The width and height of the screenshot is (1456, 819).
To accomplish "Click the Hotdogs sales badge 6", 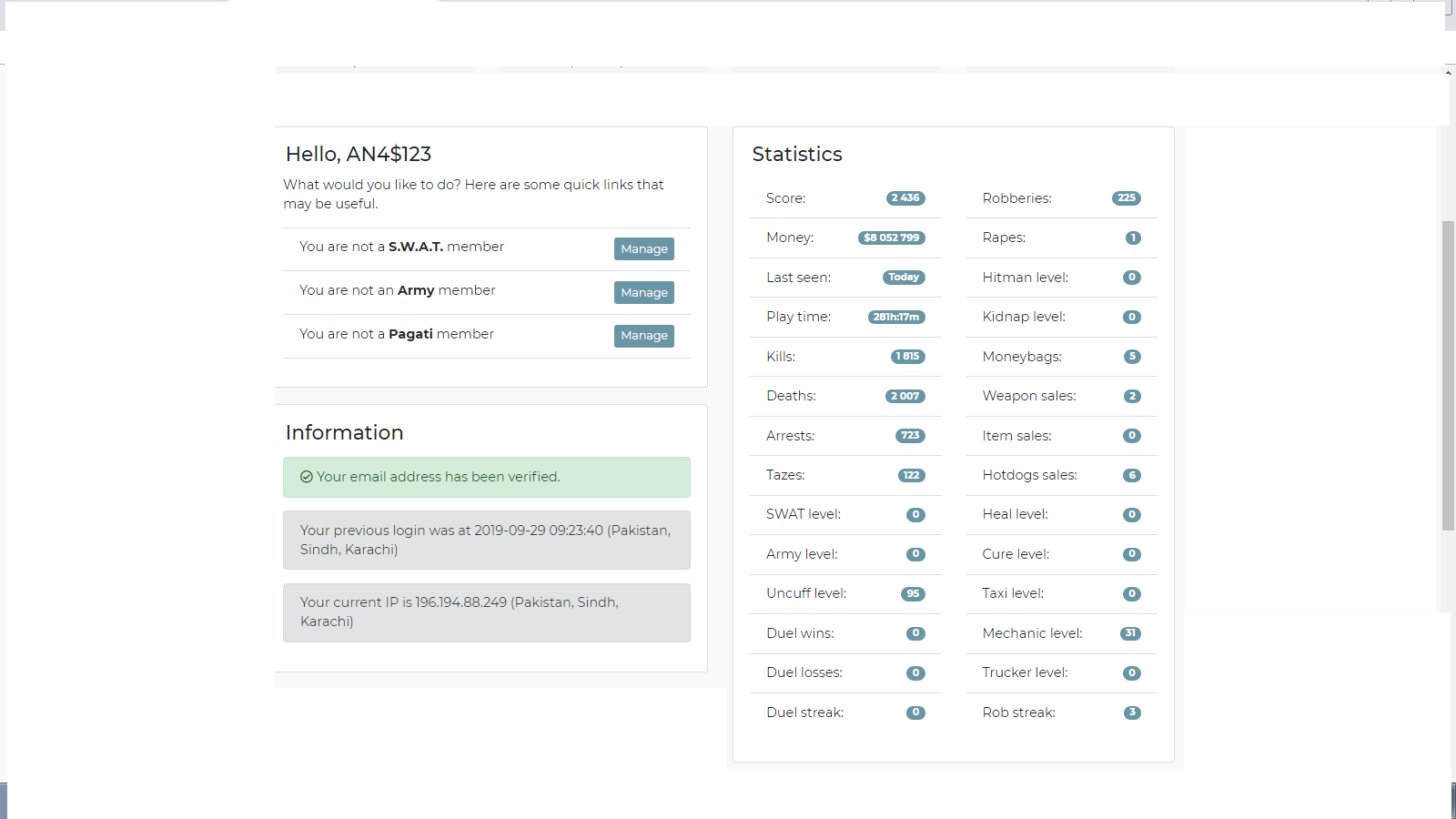I will tap(1132, 475).
